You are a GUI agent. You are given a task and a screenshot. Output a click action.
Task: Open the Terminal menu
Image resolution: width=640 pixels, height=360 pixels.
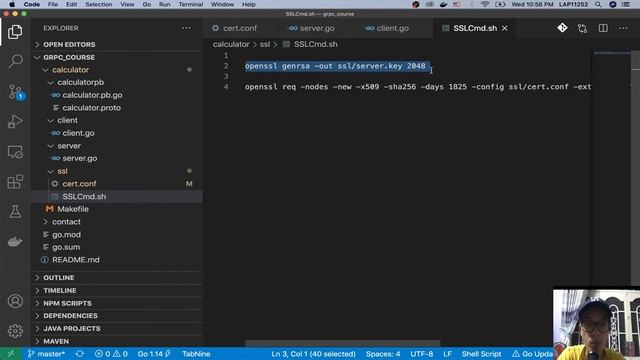coord(191,4)
